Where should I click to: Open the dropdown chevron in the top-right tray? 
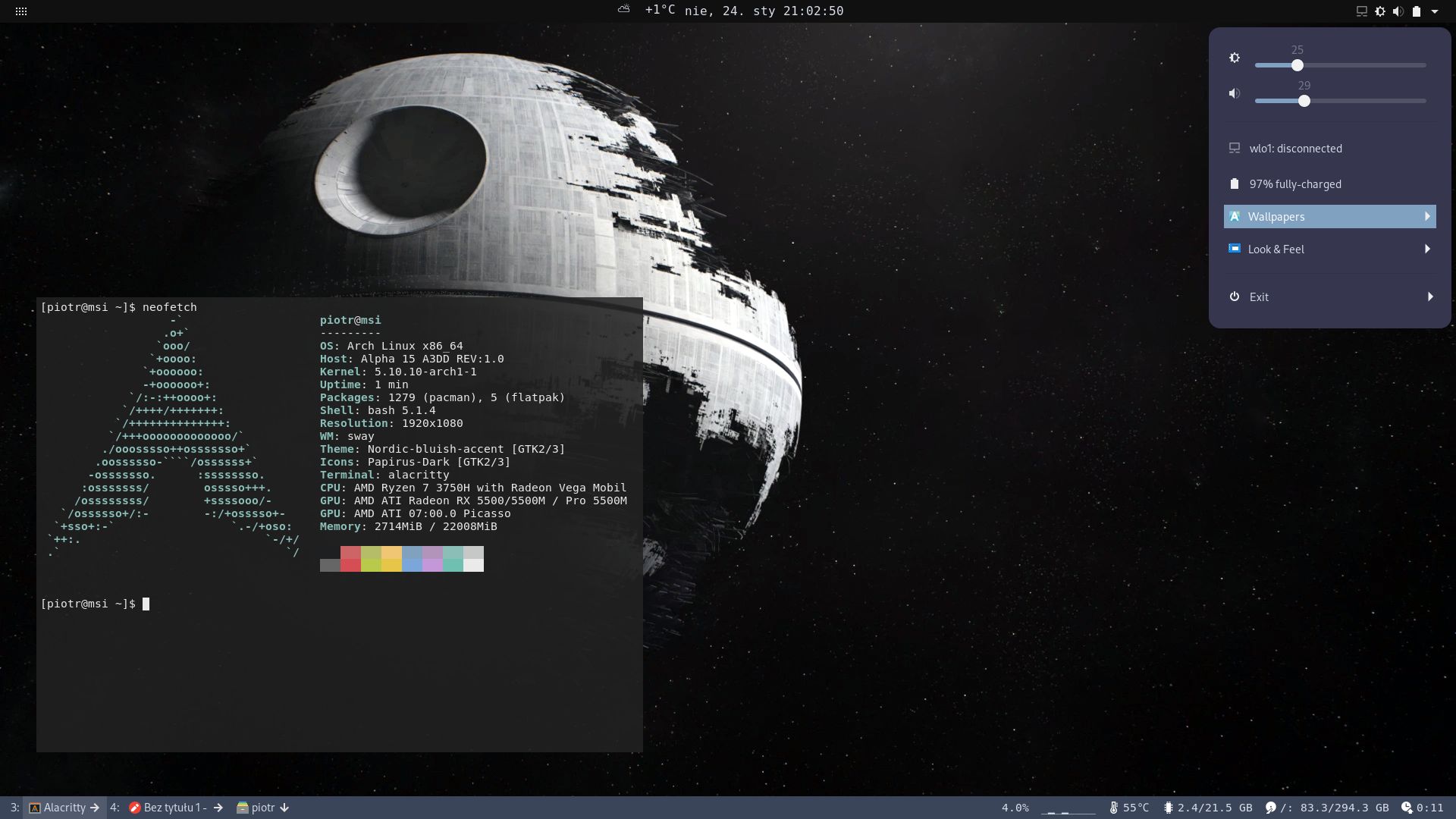pos(1435,11)
